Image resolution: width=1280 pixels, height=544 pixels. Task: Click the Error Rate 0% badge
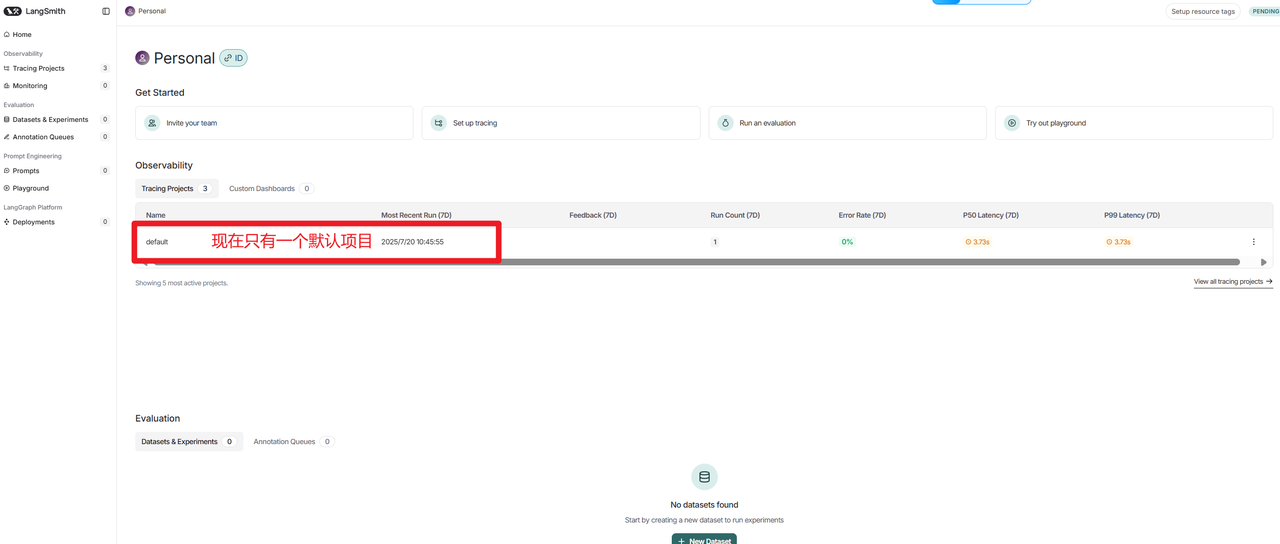tap(847, 242)
